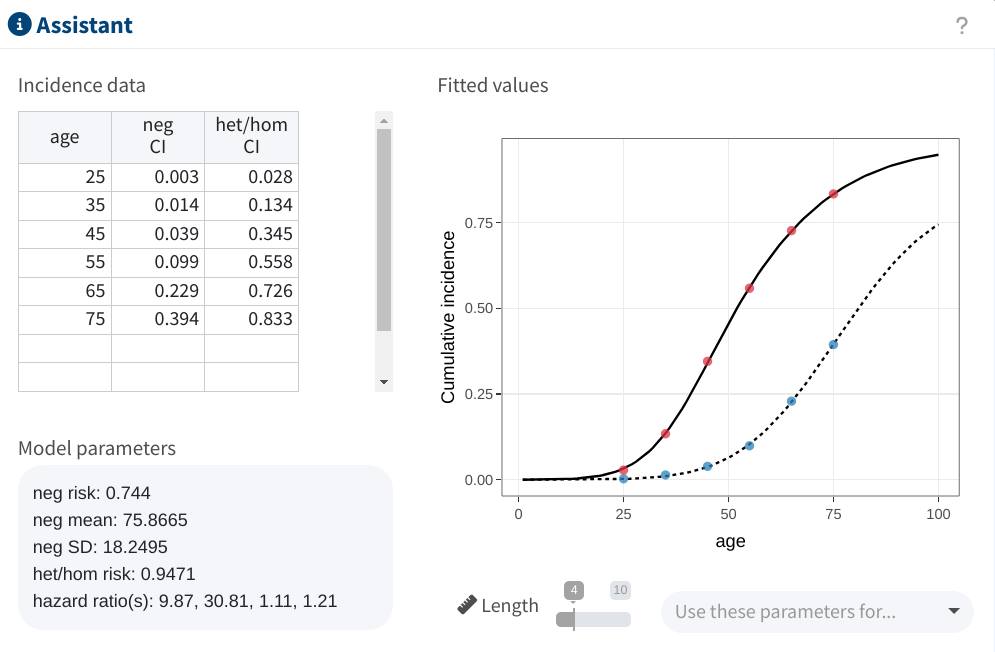This screenshot has width=995, height=652.
Task: Click the incidence table scrollbar thumb
Action: (383, 230)
